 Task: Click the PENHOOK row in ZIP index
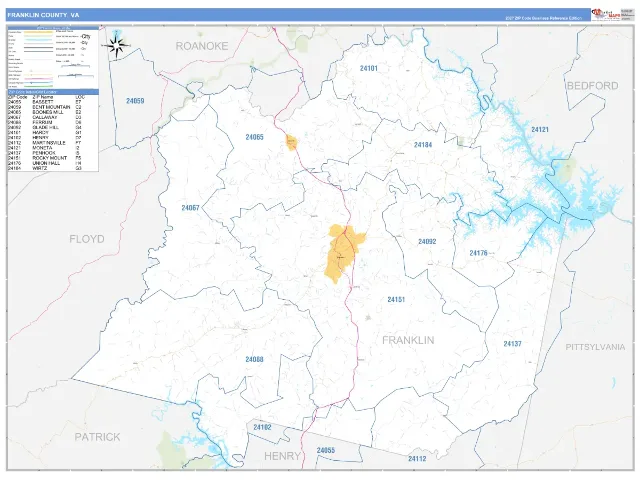click(45, 153)
